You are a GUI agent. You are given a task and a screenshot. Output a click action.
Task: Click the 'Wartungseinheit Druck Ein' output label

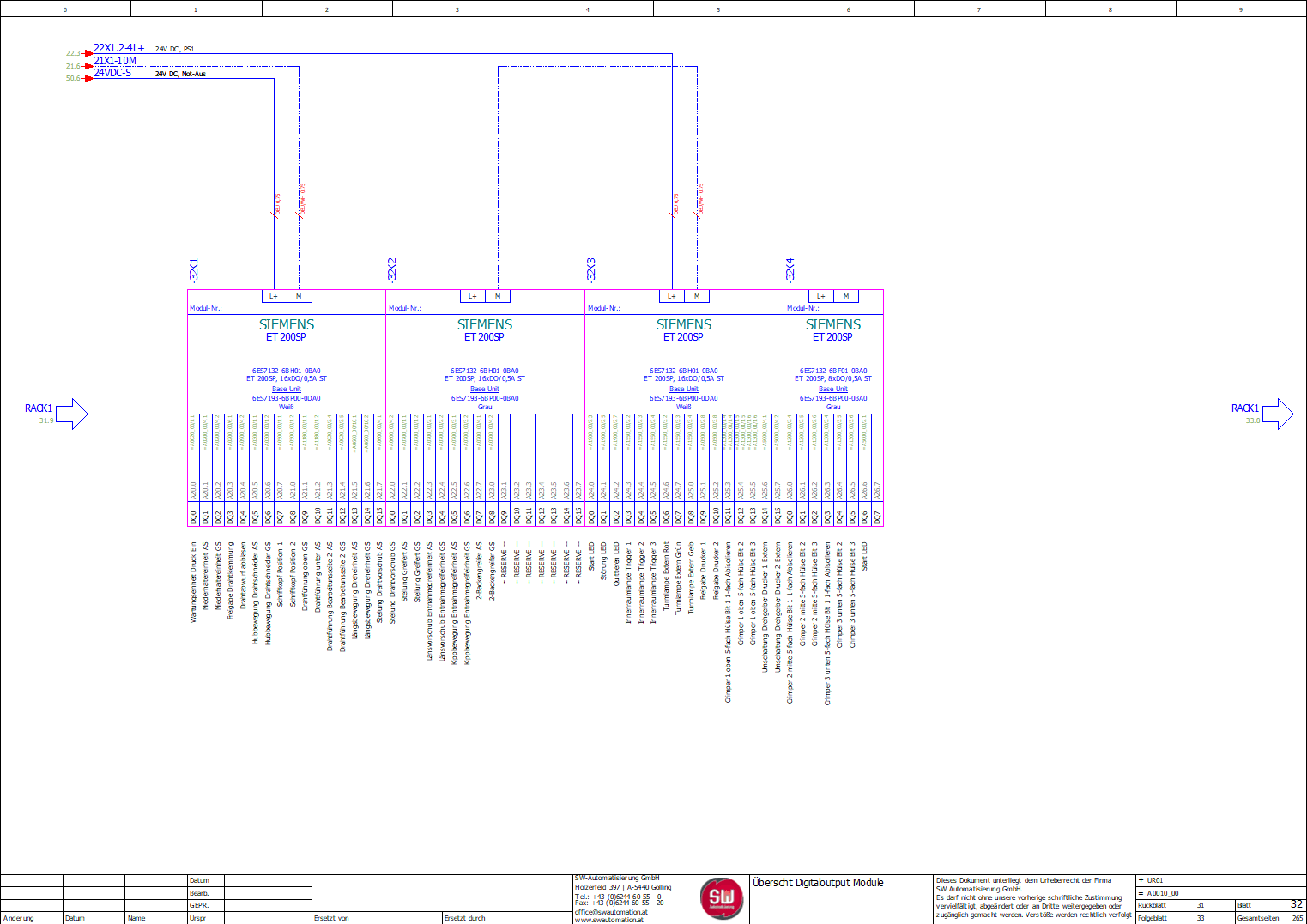pyautogui.click(x=194, y=582)
